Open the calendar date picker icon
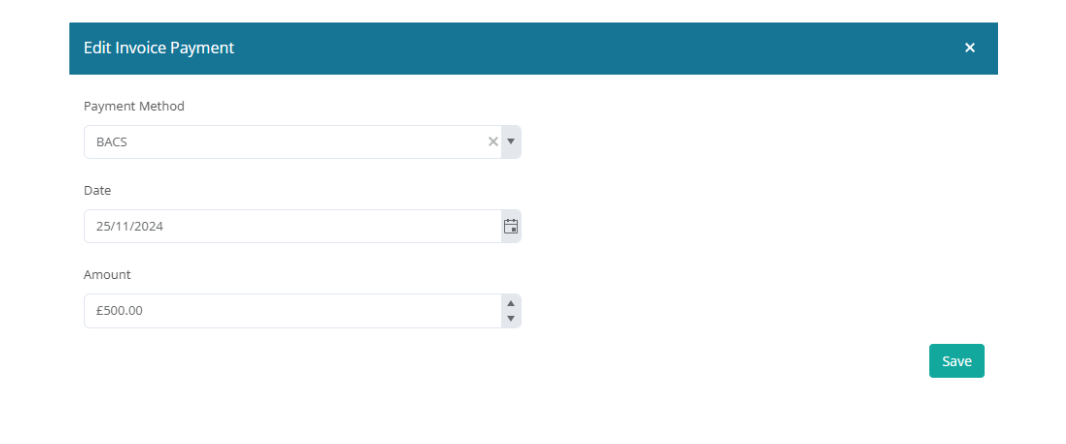Image resolution: width=1066 pixels, height=444 pixels. [511, 226]
